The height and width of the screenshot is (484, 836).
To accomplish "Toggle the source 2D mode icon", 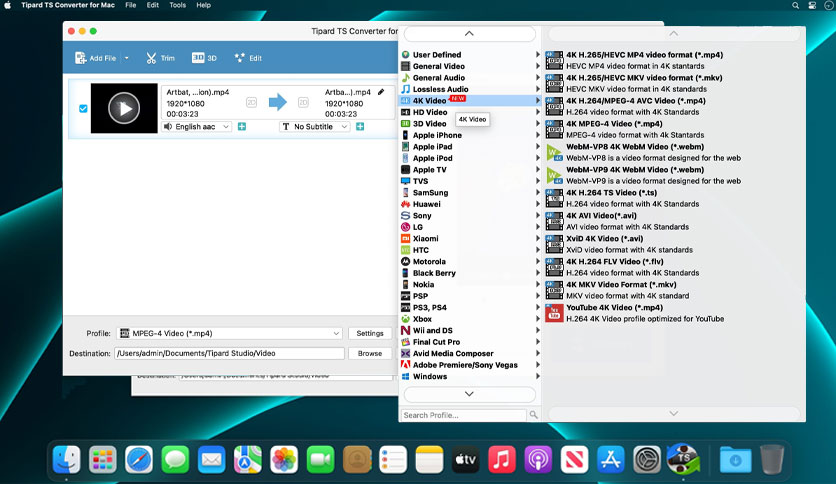I will 251,102.
